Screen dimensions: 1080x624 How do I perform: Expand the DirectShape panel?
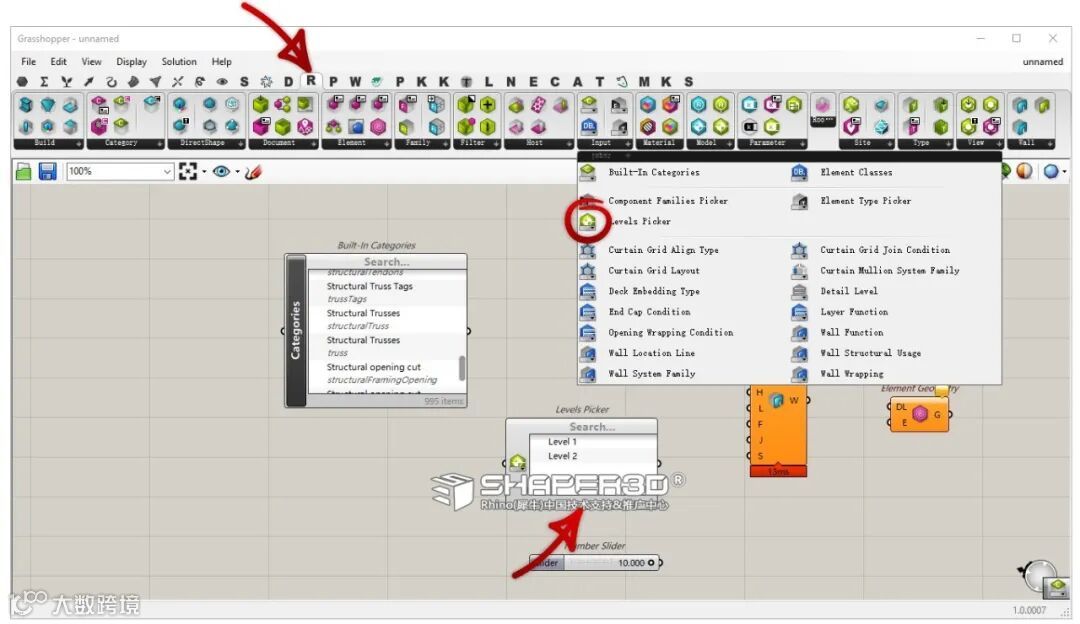click(241, 143)
